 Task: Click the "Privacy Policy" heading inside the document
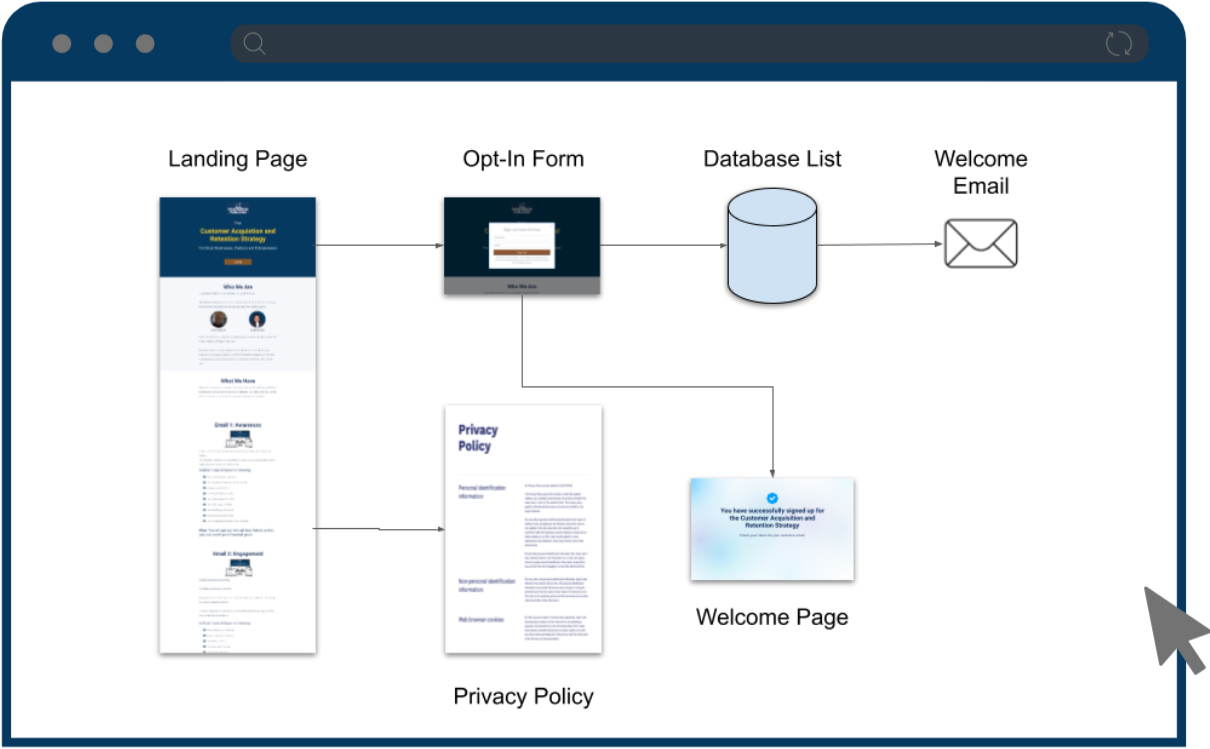(478, 438)
